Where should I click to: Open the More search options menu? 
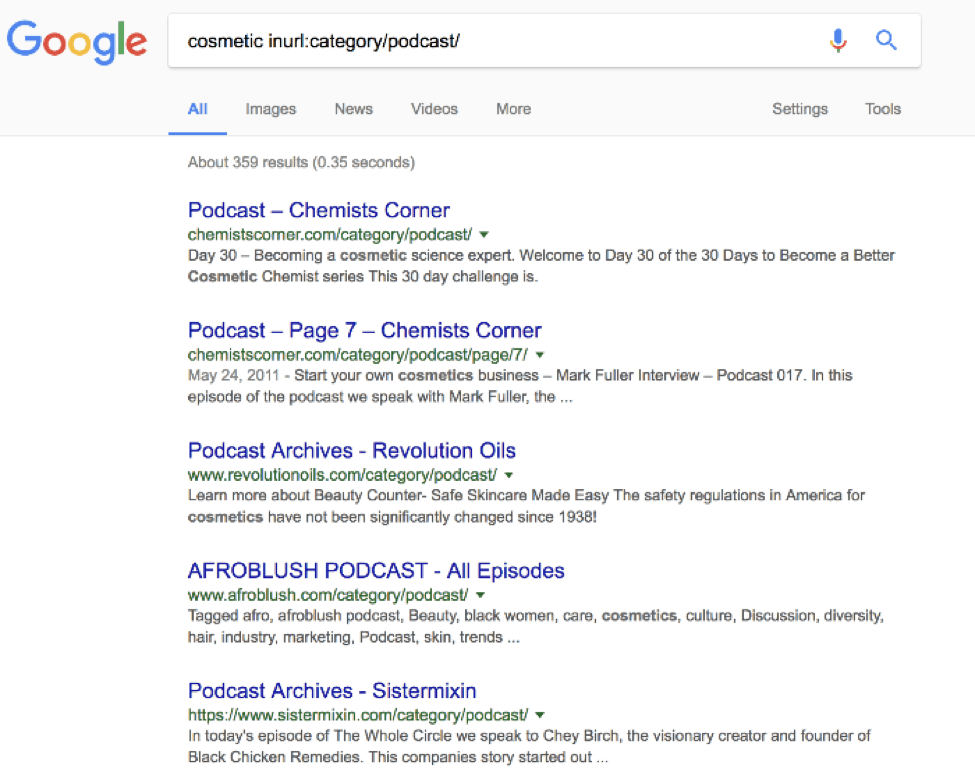point(513,109)
